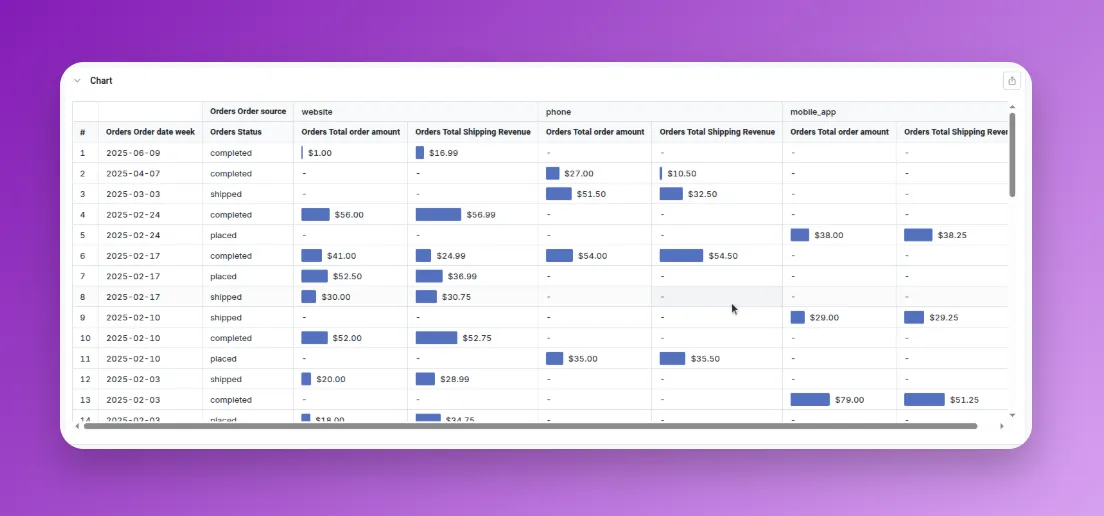Image resolution: width=1104 pixels, height=516 pixels.
Task: Click the share icon in the chart header
Action: (x=1012, y=81)
